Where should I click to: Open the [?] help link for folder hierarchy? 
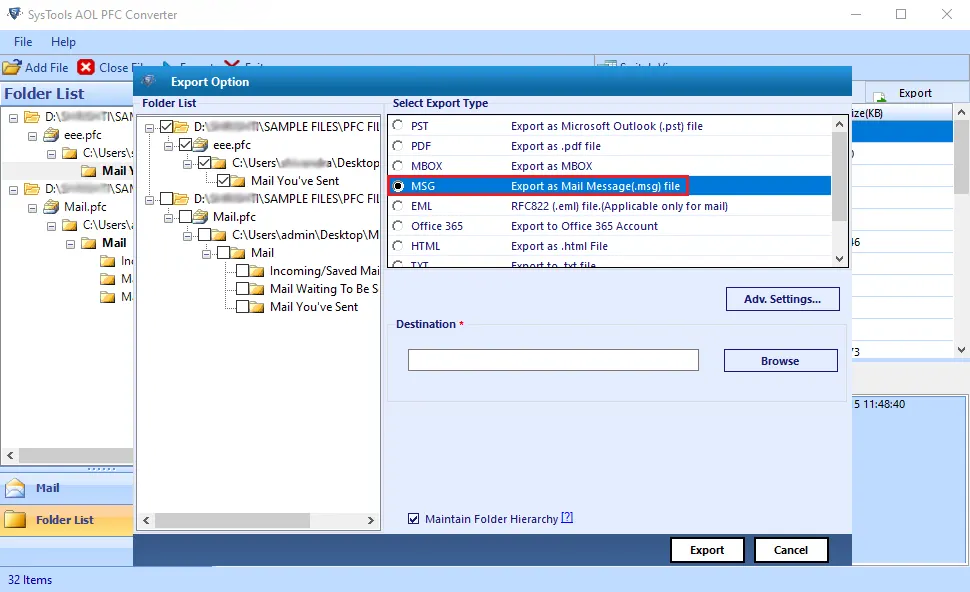[x=567, y=518]
